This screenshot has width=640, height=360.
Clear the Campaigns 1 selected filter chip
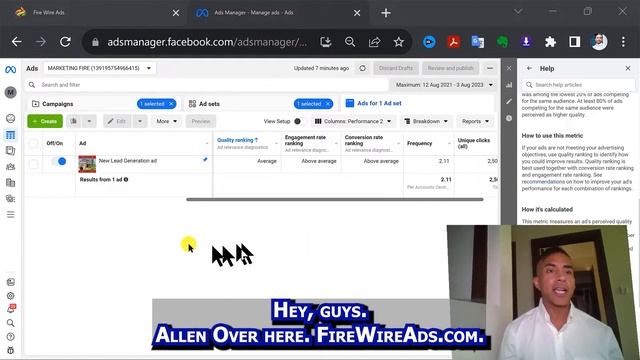click(x=171, y=104)
